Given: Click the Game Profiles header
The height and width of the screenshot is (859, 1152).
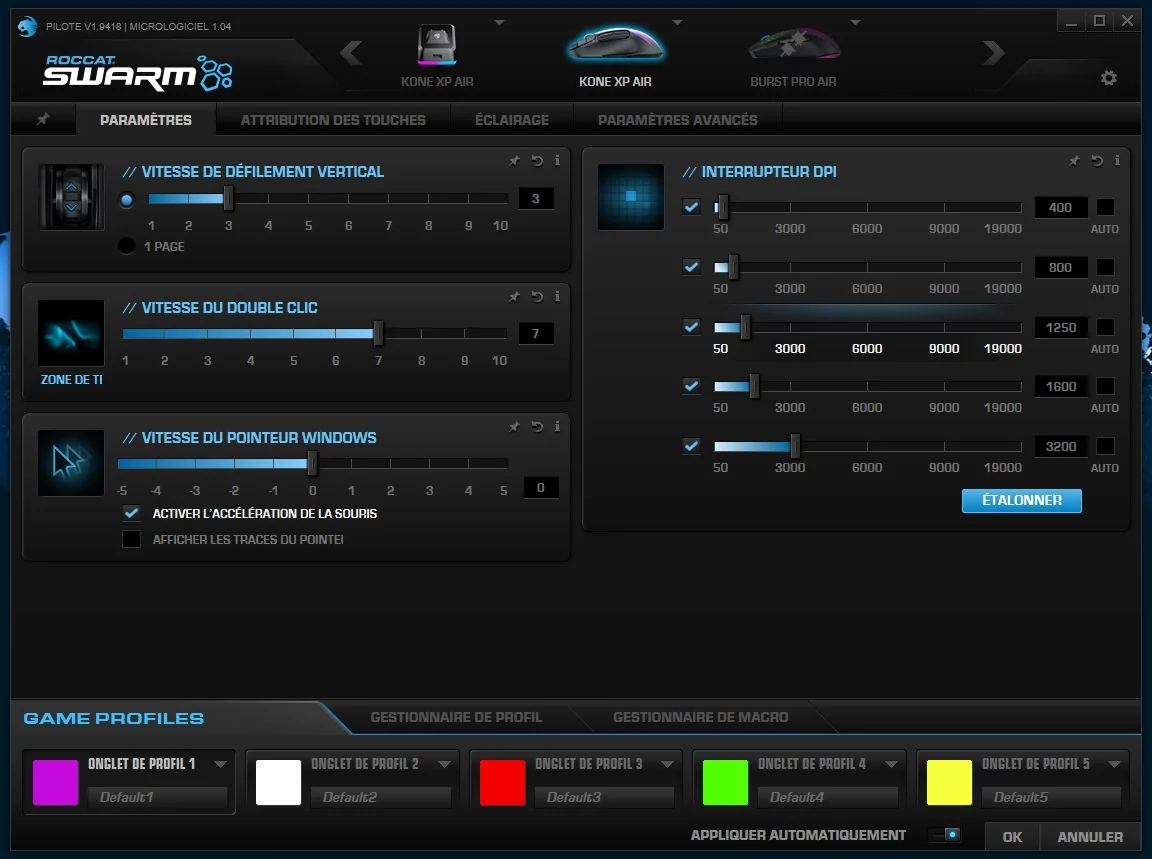Looking at the screenshot, I should tap(113, 718).
